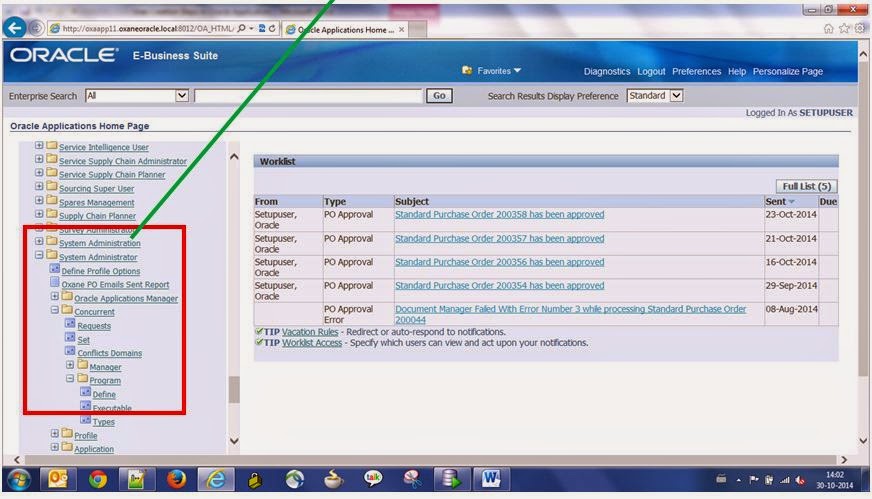Click the Oxane PO Emails Sent Report icon
872x499 pixels.
[54, 283]
